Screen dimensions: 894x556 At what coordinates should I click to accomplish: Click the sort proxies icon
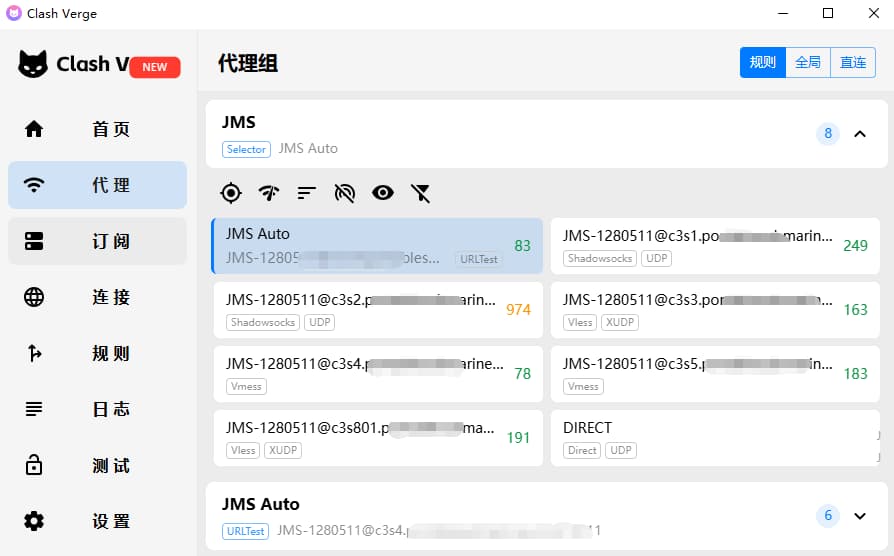coord(307,193)
